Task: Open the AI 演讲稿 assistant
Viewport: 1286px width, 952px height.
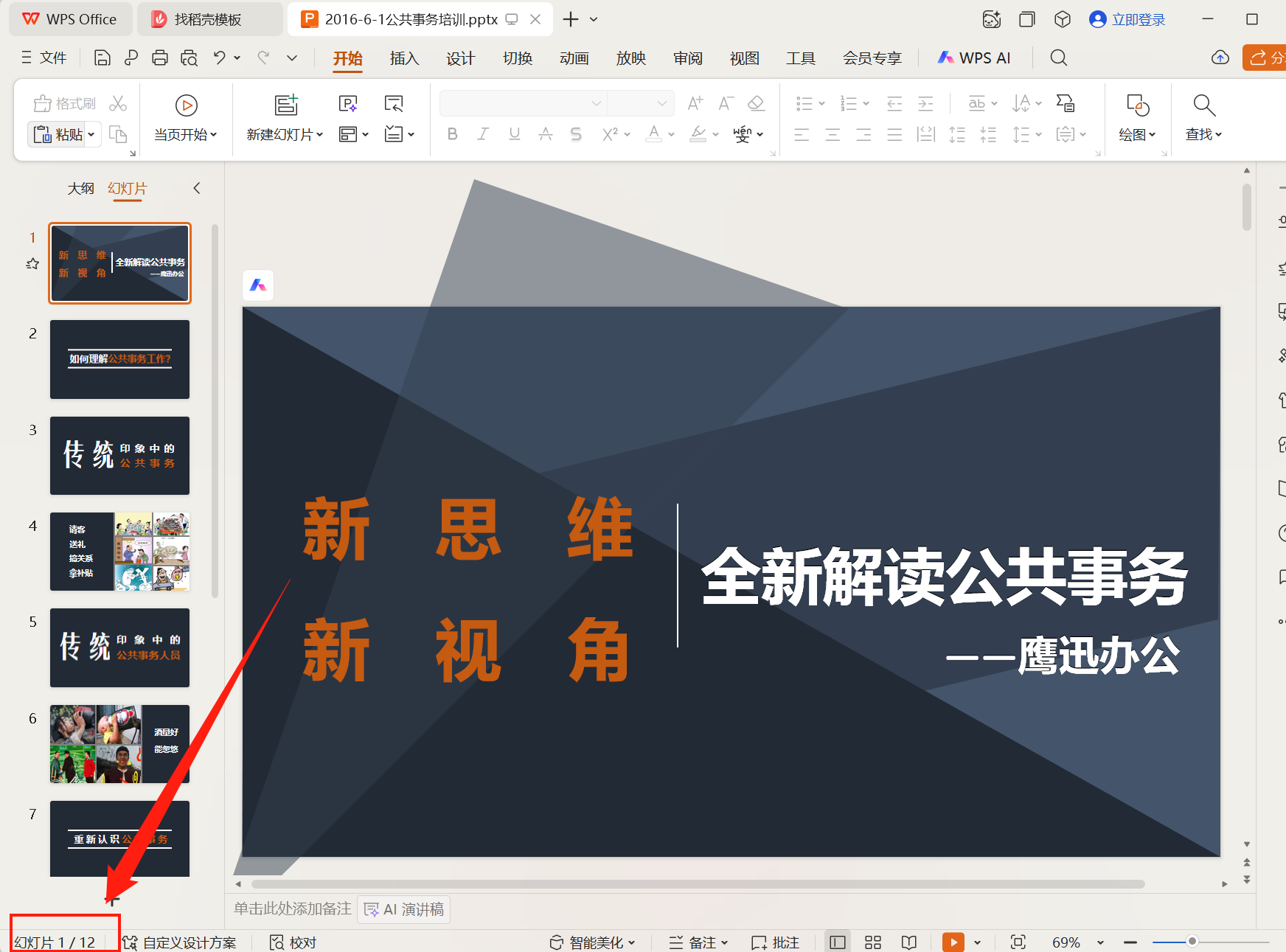Action: click(403, 909)
